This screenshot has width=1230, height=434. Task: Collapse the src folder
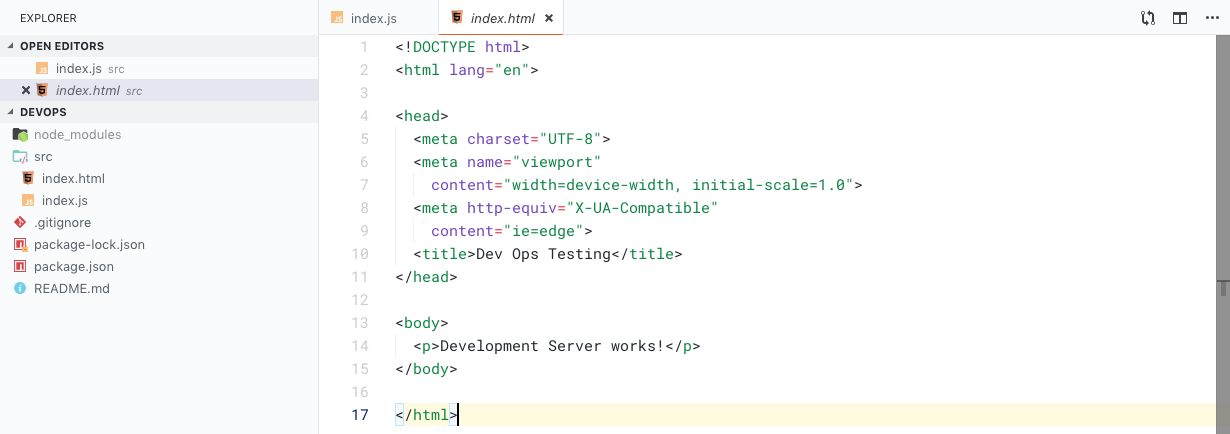click(x=43, y=156)
